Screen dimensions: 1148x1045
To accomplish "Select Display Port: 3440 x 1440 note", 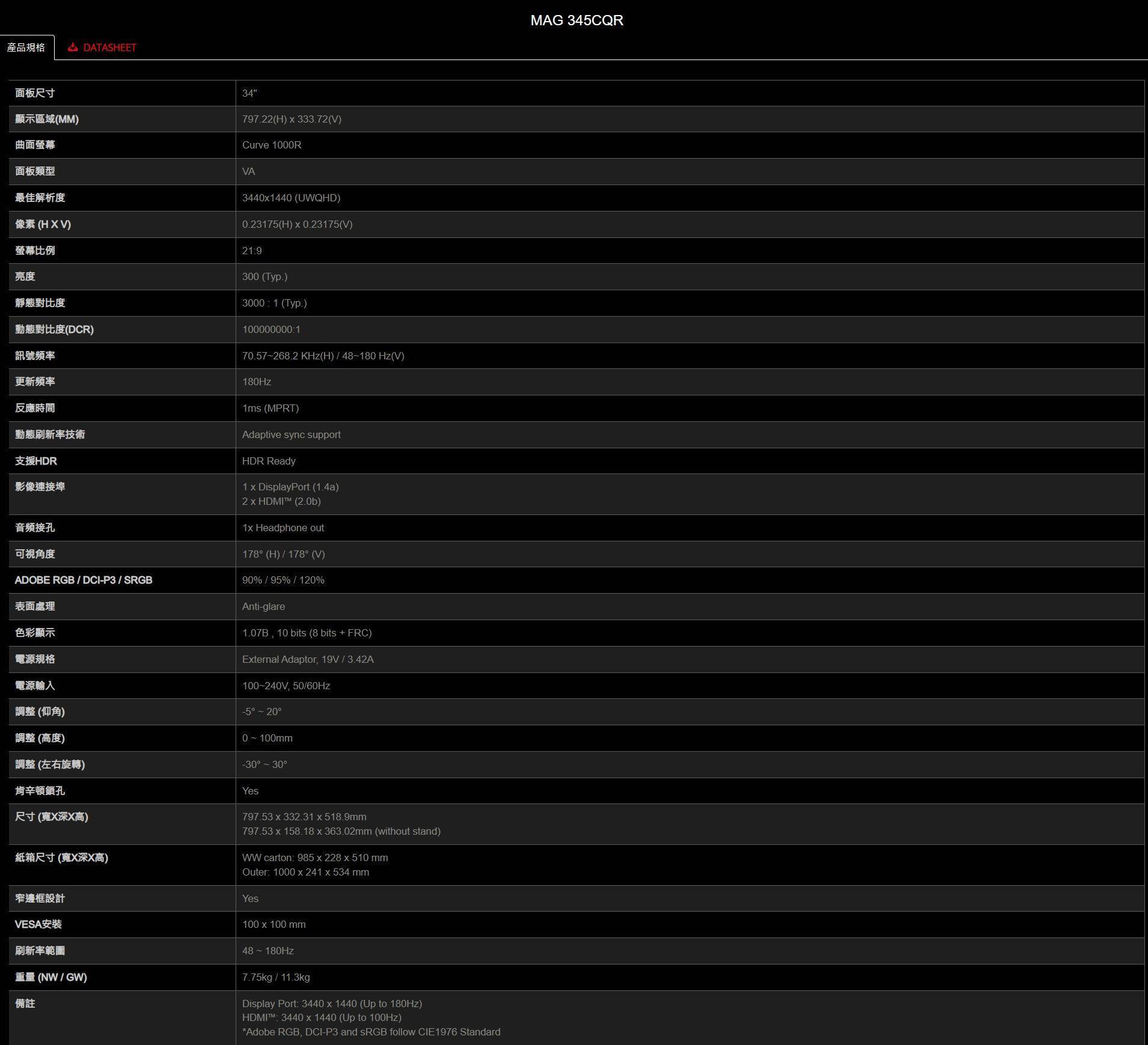I will click(332, 1004).
